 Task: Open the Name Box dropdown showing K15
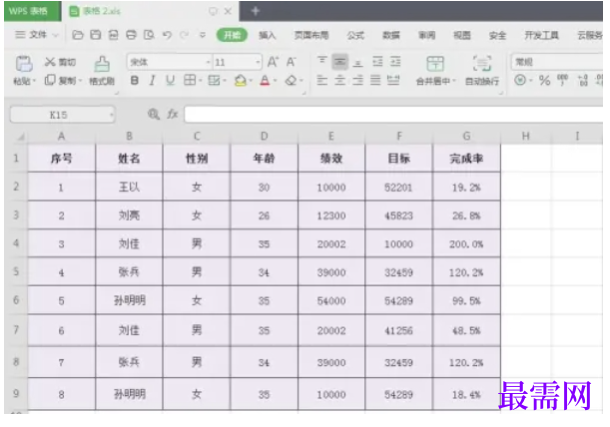112,115
